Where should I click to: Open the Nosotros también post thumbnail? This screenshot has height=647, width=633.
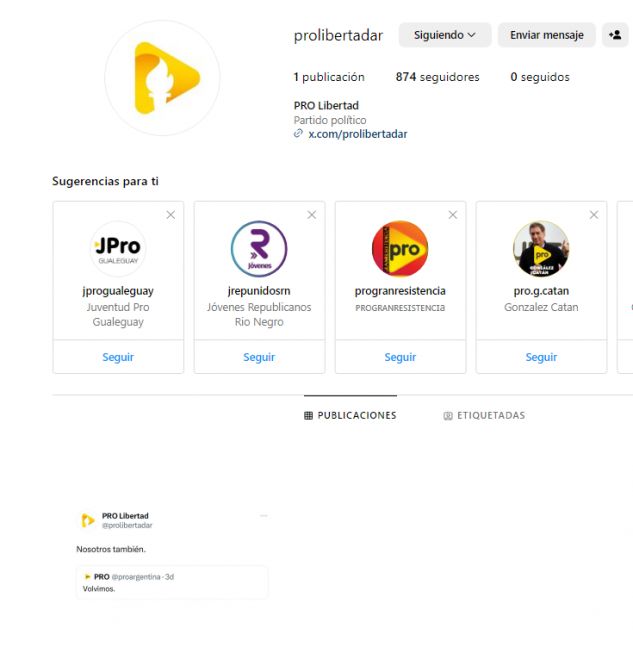[172, 551]
